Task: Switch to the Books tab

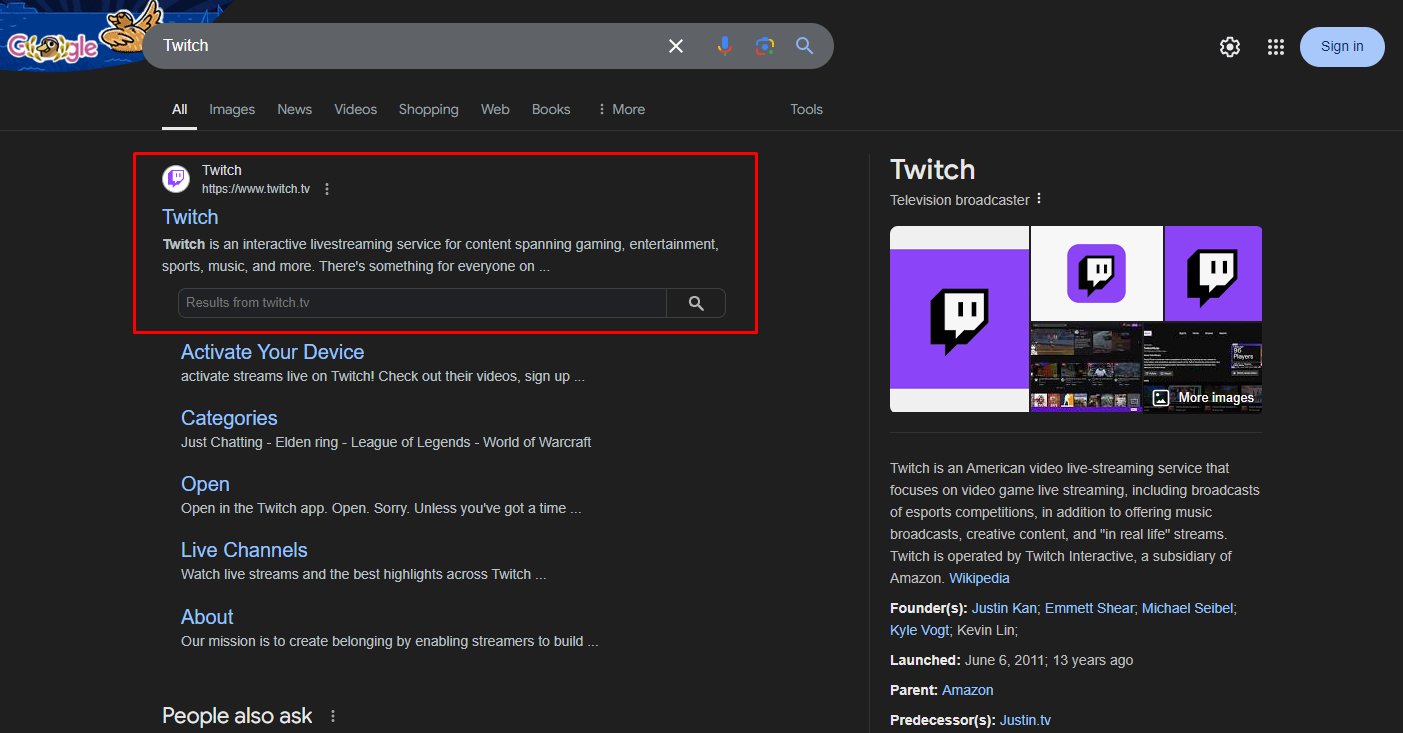Action: (x=551, y=109)
